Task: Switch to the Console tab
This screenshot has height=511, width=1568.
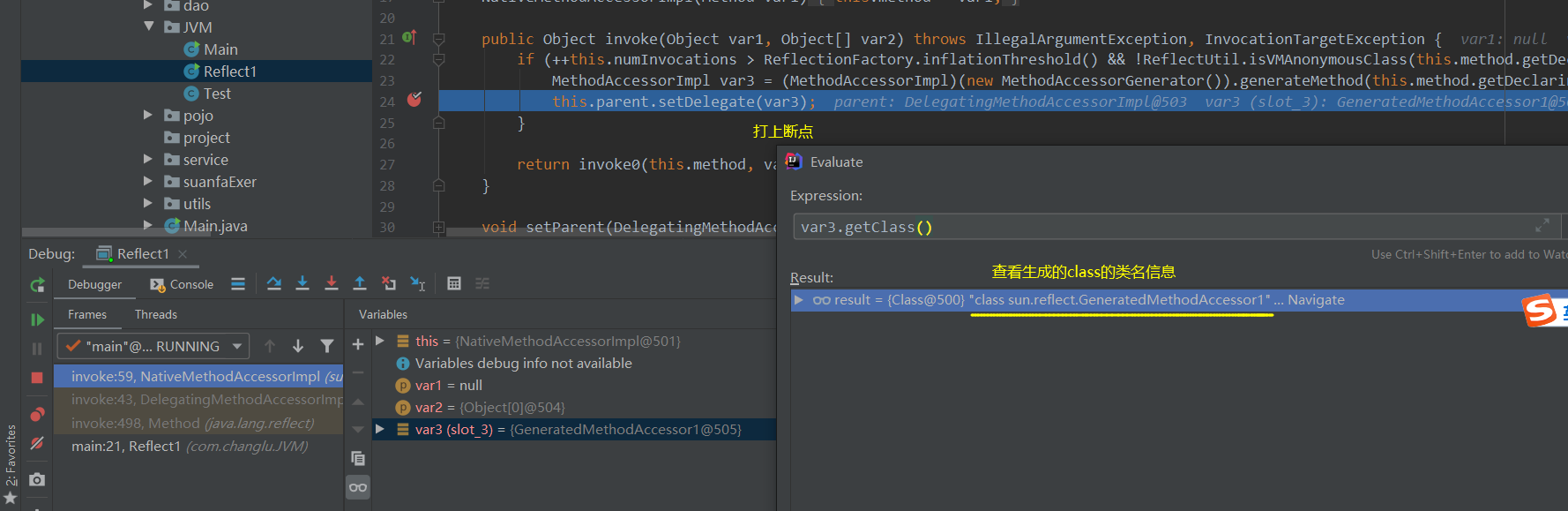Action: pyautogui.click(x=182, y=284)
